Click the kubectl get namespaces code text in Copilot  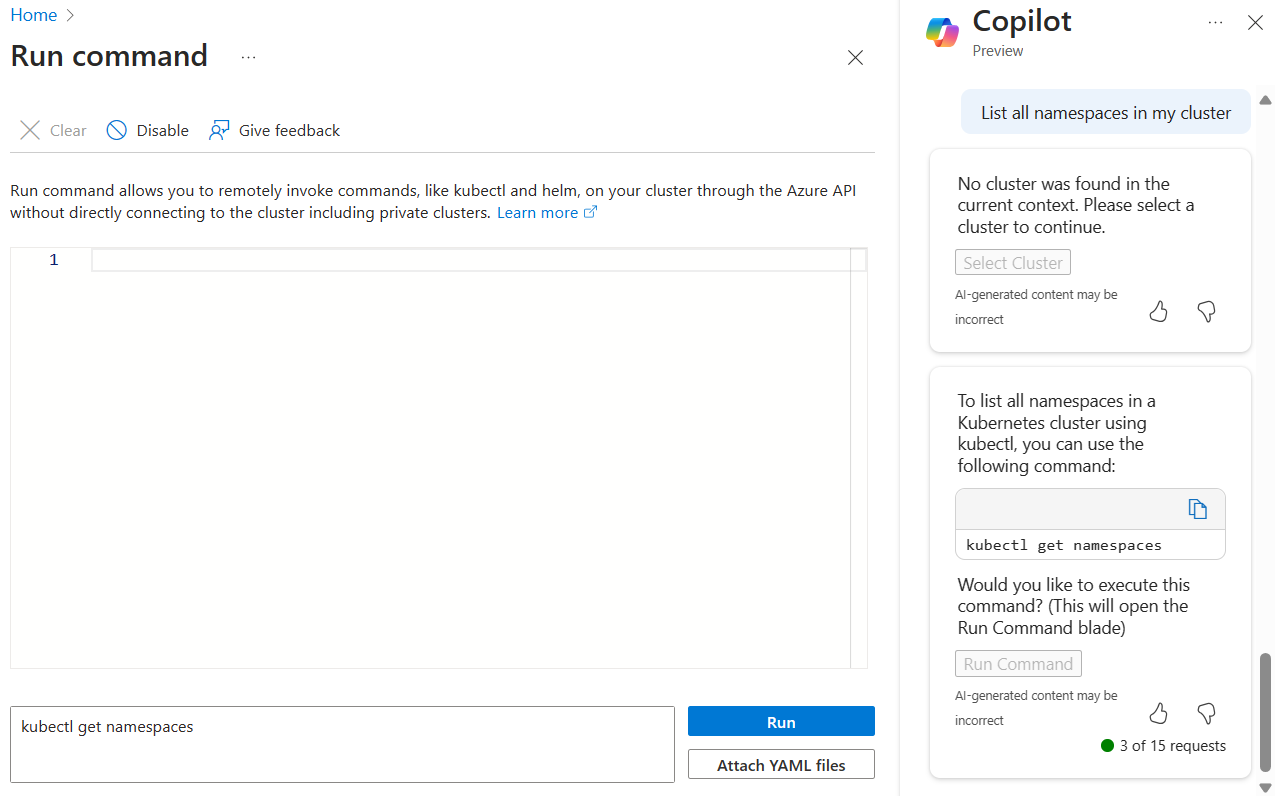point(1064,545)
